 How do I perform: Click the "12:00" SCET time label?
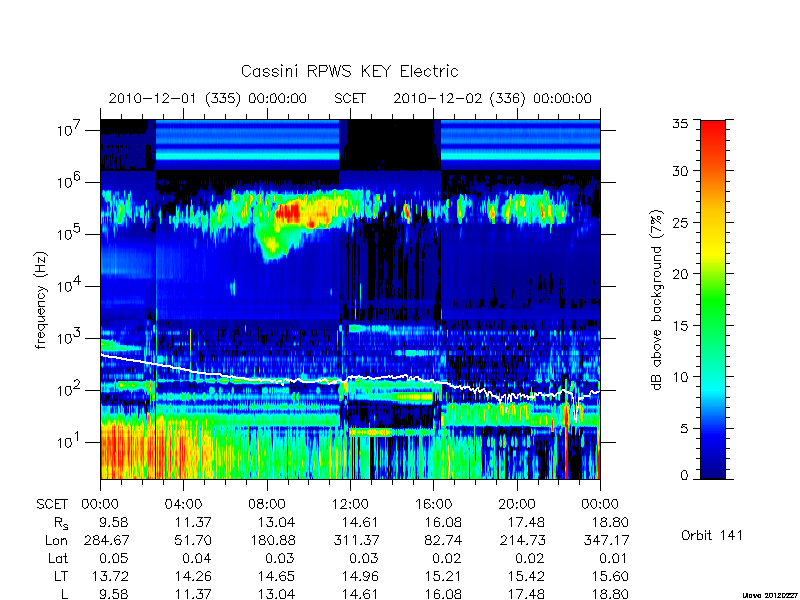349,505
